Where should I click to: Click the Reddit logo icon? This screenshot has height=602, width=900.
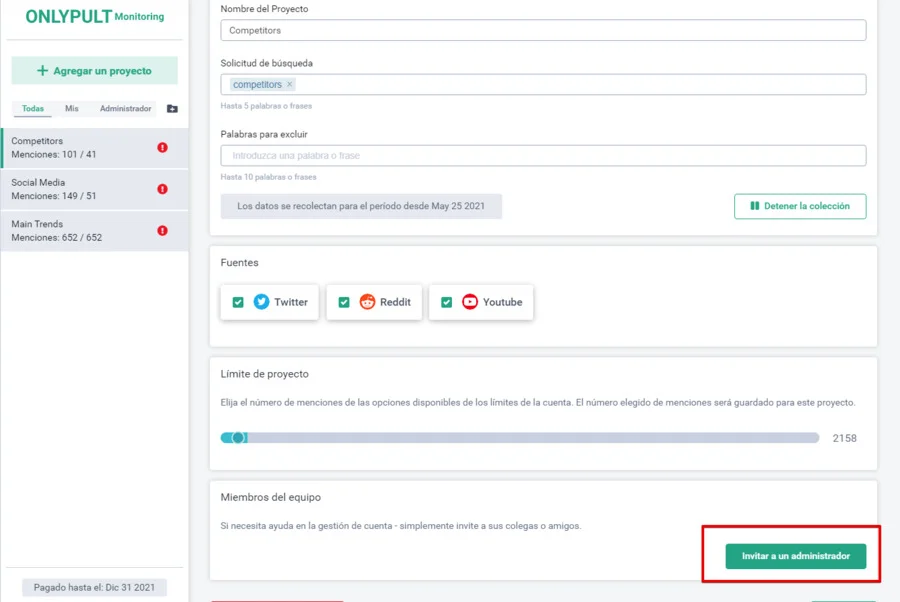coord(367,302)
